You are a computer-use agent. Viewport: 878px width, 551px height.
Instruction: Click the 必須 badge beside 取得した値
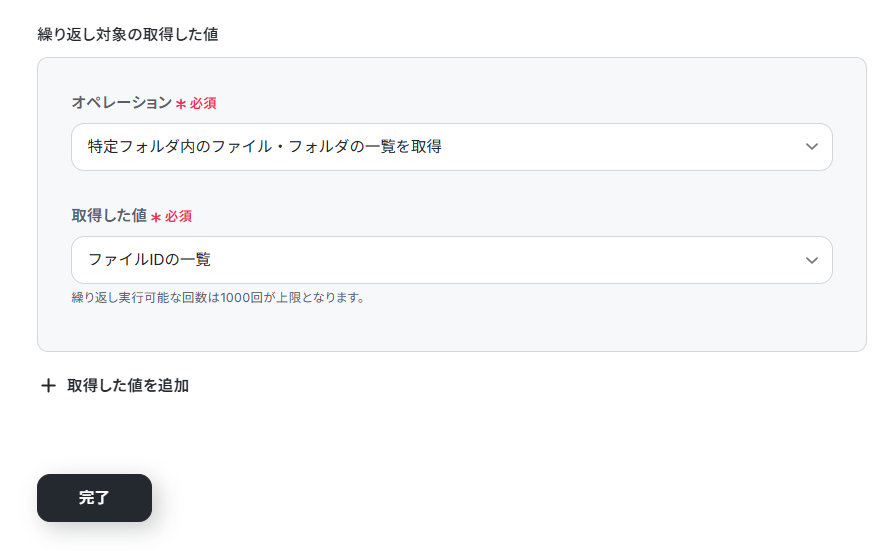click(x=178, y=217)
